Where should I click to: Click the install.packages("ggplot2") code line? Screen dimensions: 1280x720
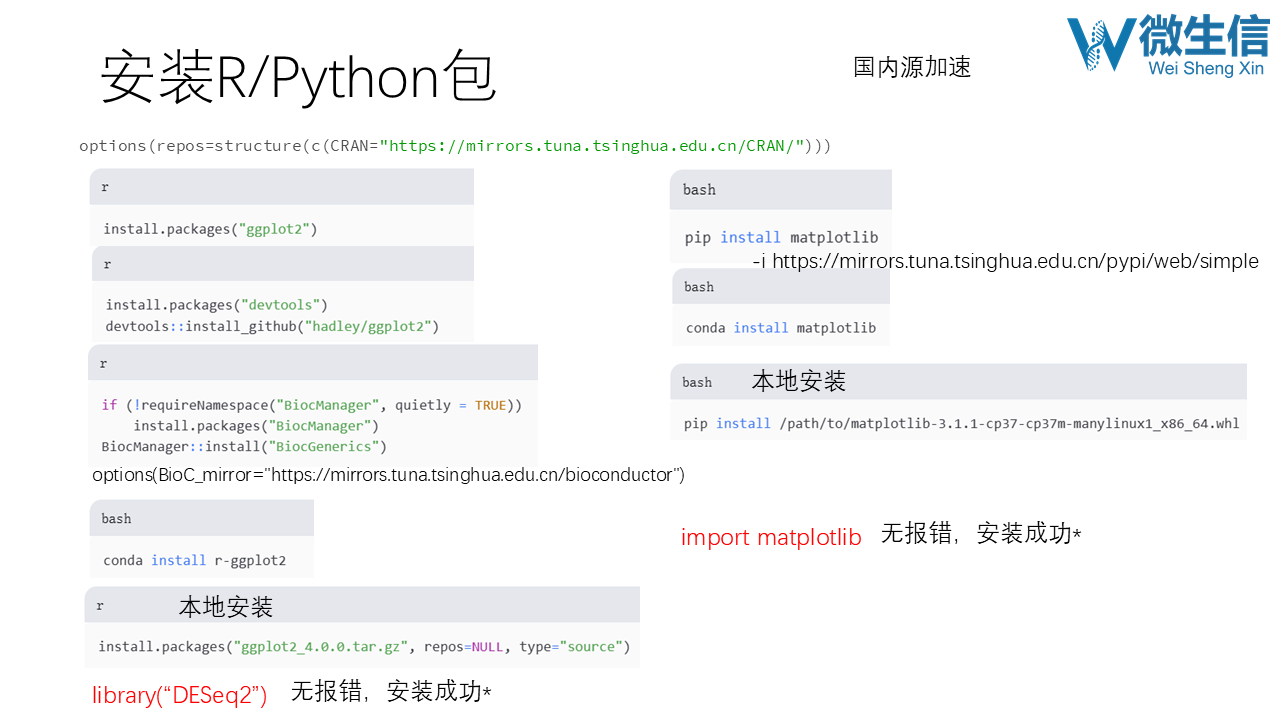(210, 229)
